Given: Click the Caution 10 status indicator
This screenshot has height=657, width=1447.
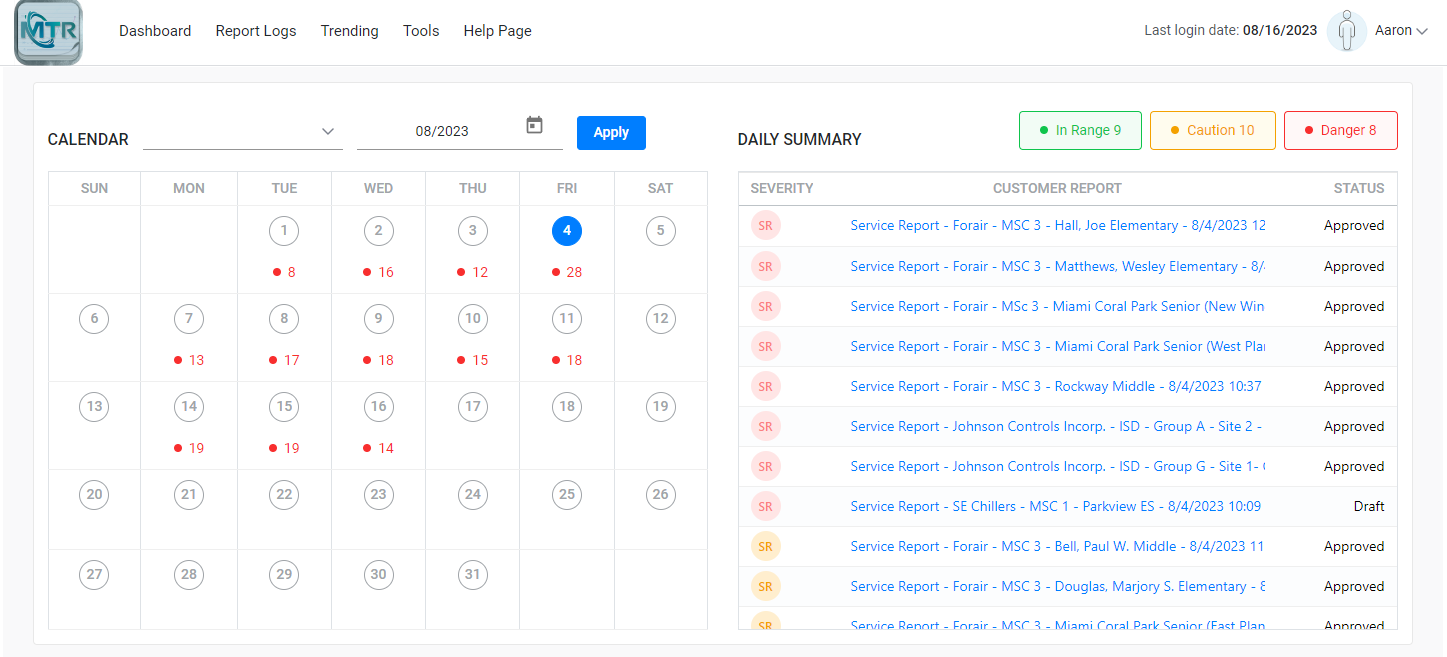Looking at the screenshot, I should click(x=1212, y=130).
